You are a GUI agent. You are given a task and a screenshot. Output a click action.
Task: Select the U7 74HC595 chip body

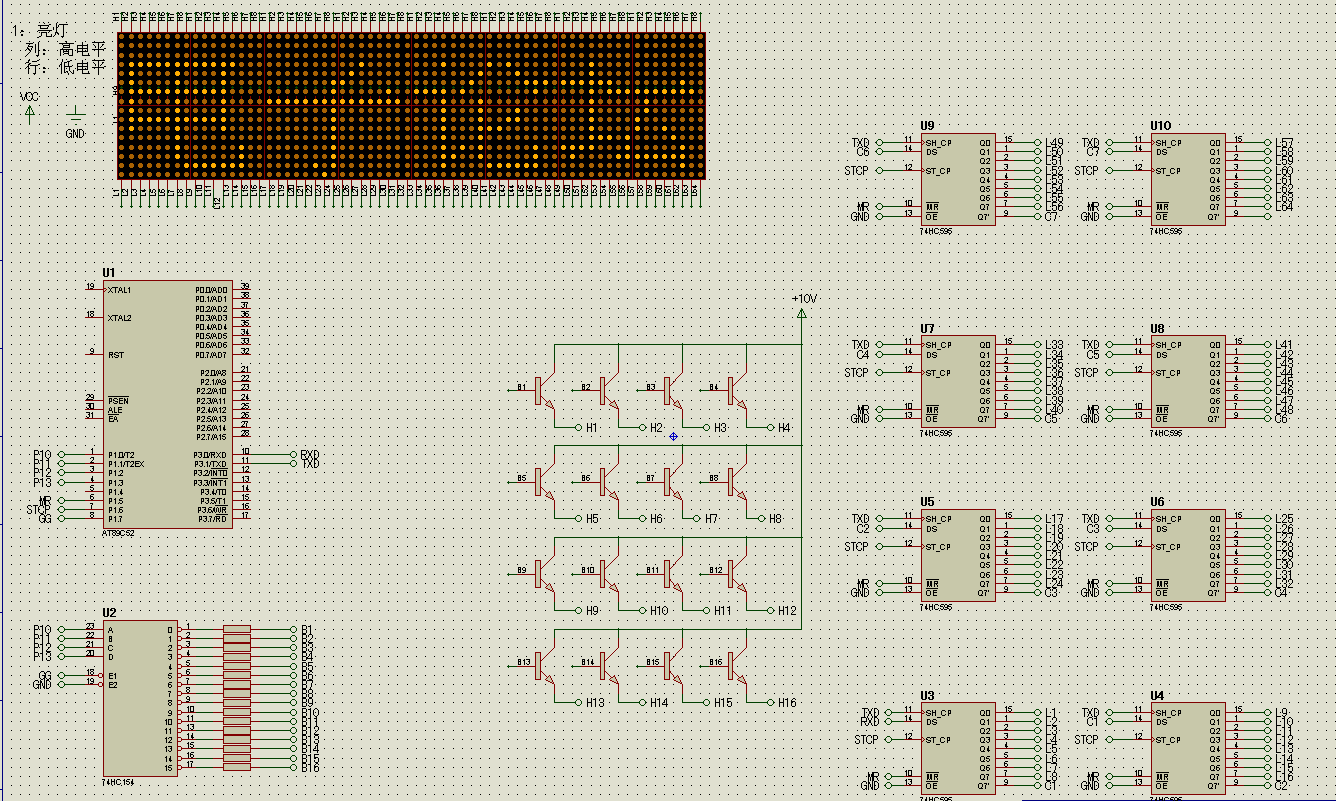pos(958,382)
